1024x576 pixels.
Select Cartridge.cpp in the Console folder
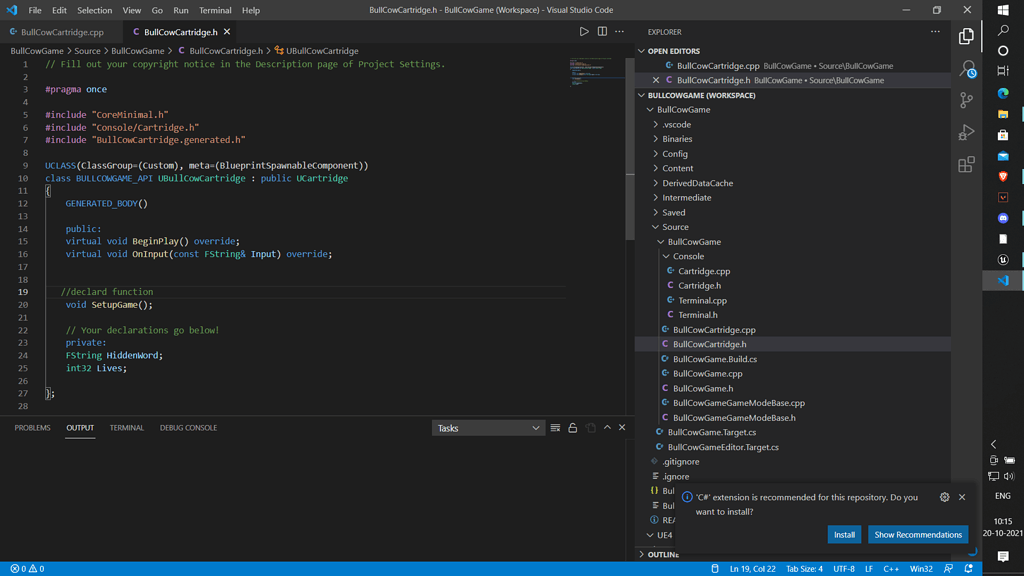706,270
